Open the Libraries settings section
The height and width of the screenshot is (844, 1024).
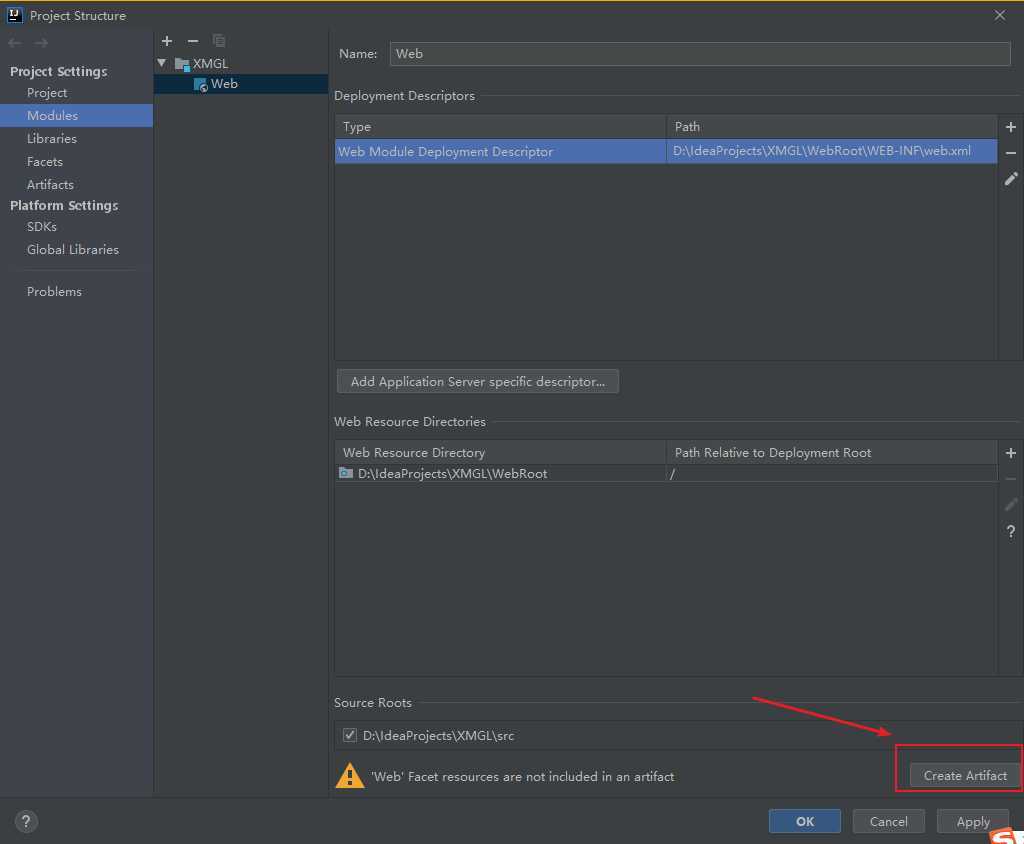pos(52,138)
